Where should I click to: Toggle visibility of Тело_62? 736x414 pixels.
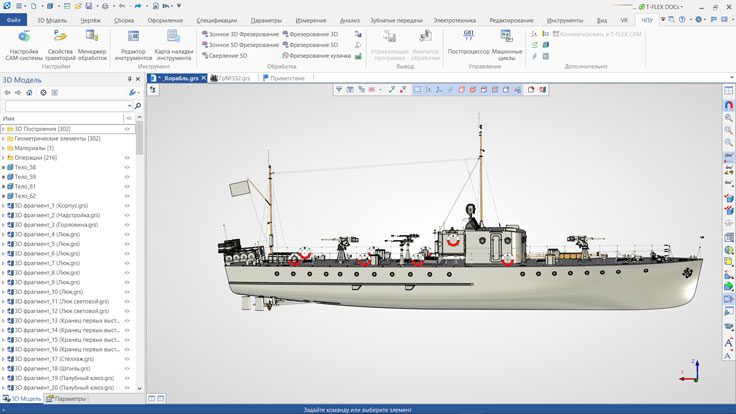pyautogui.click(x=127, y=196)
